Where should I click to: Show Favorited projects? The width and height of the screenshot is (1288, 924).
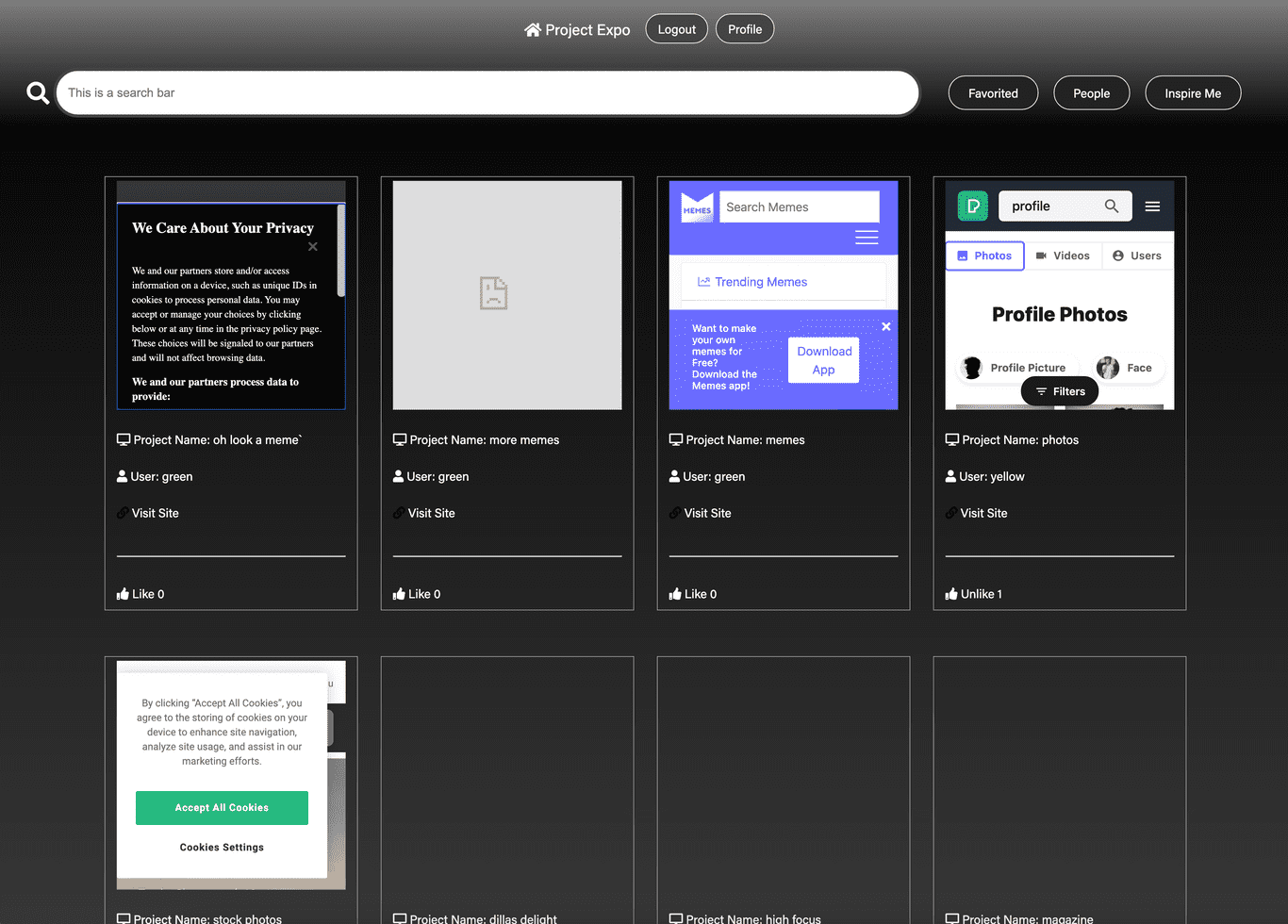point(993,93)
